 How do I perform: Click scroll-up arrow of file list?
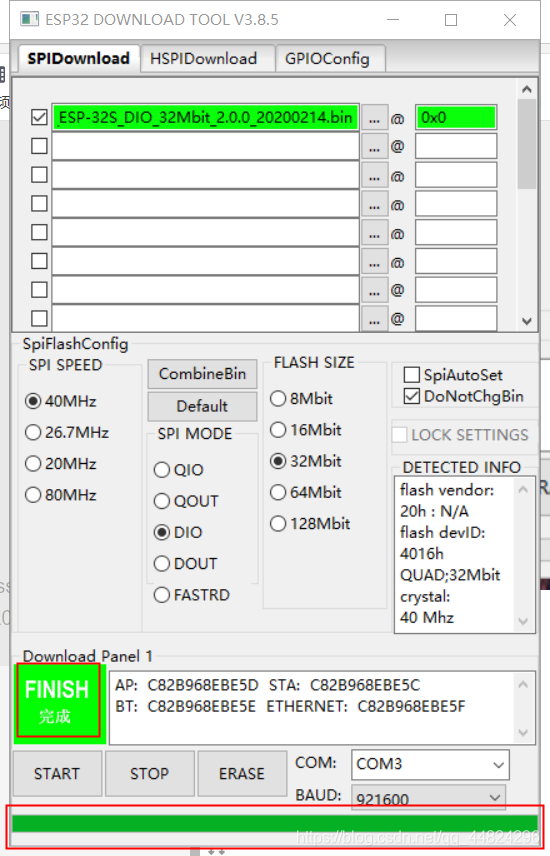pos(527,89)
